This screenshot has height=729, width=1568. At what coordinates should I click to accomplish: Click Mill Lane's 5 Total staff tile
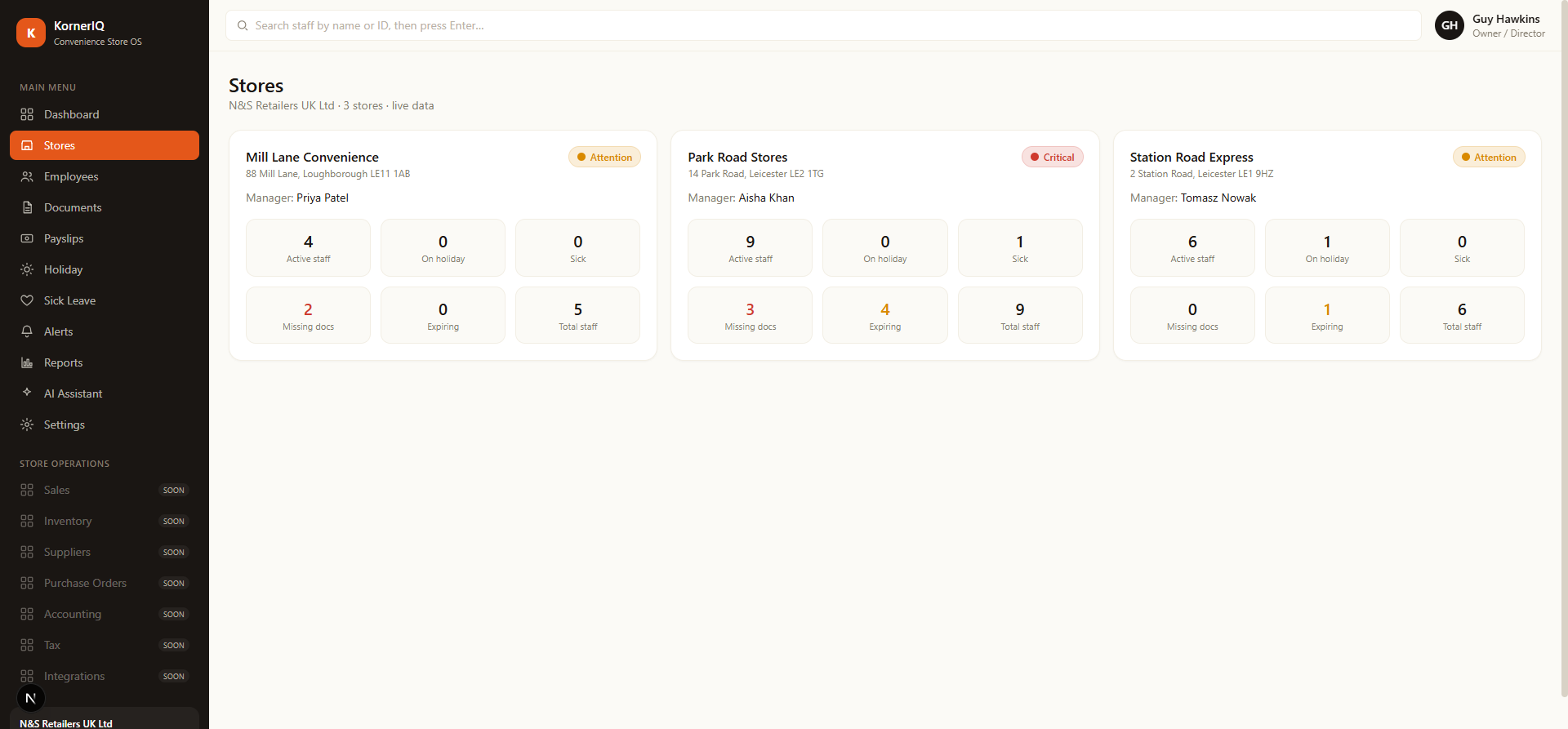(x=577, y=315)
